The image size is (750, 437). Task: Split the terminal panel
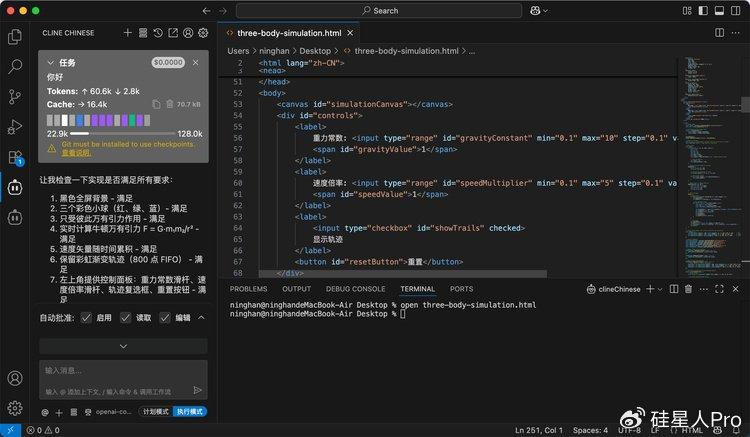(674, 289)
